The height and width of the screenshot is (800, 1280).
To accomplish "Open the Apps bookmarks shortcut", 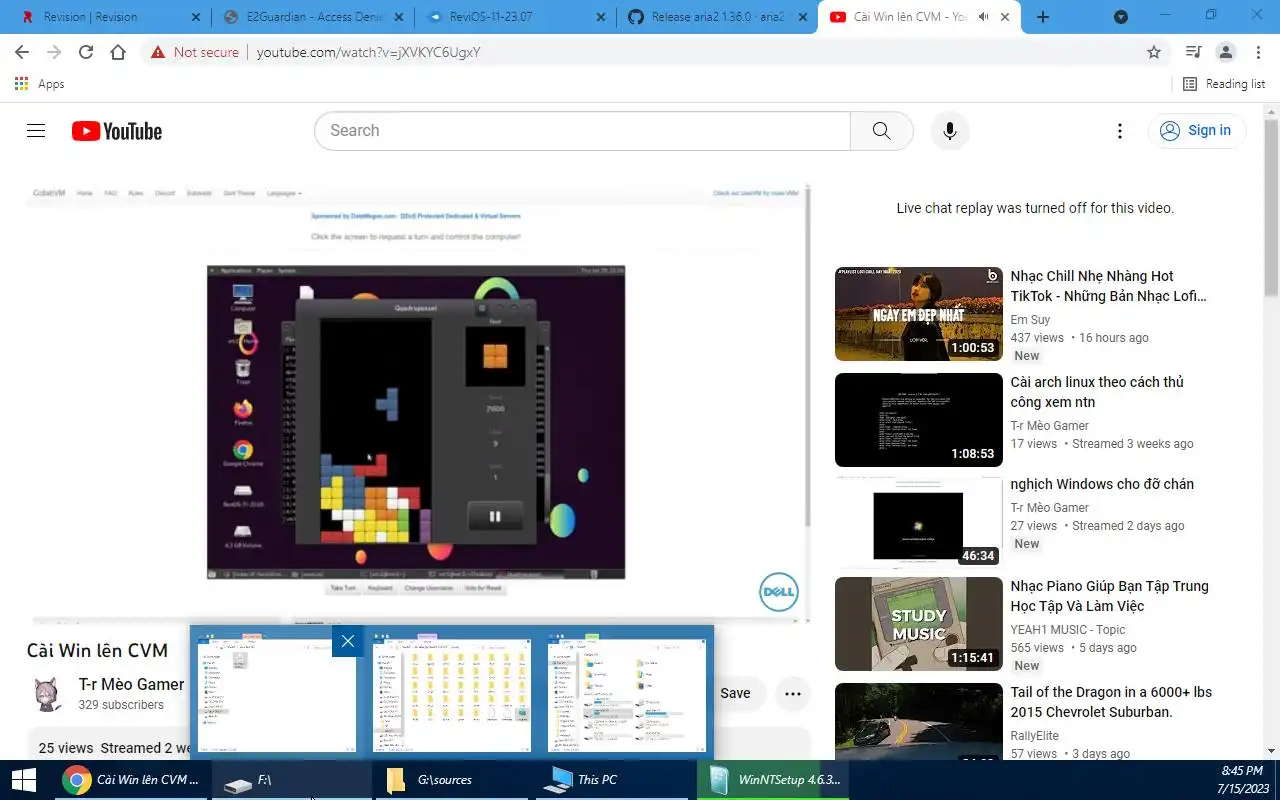I will point(40,84).
